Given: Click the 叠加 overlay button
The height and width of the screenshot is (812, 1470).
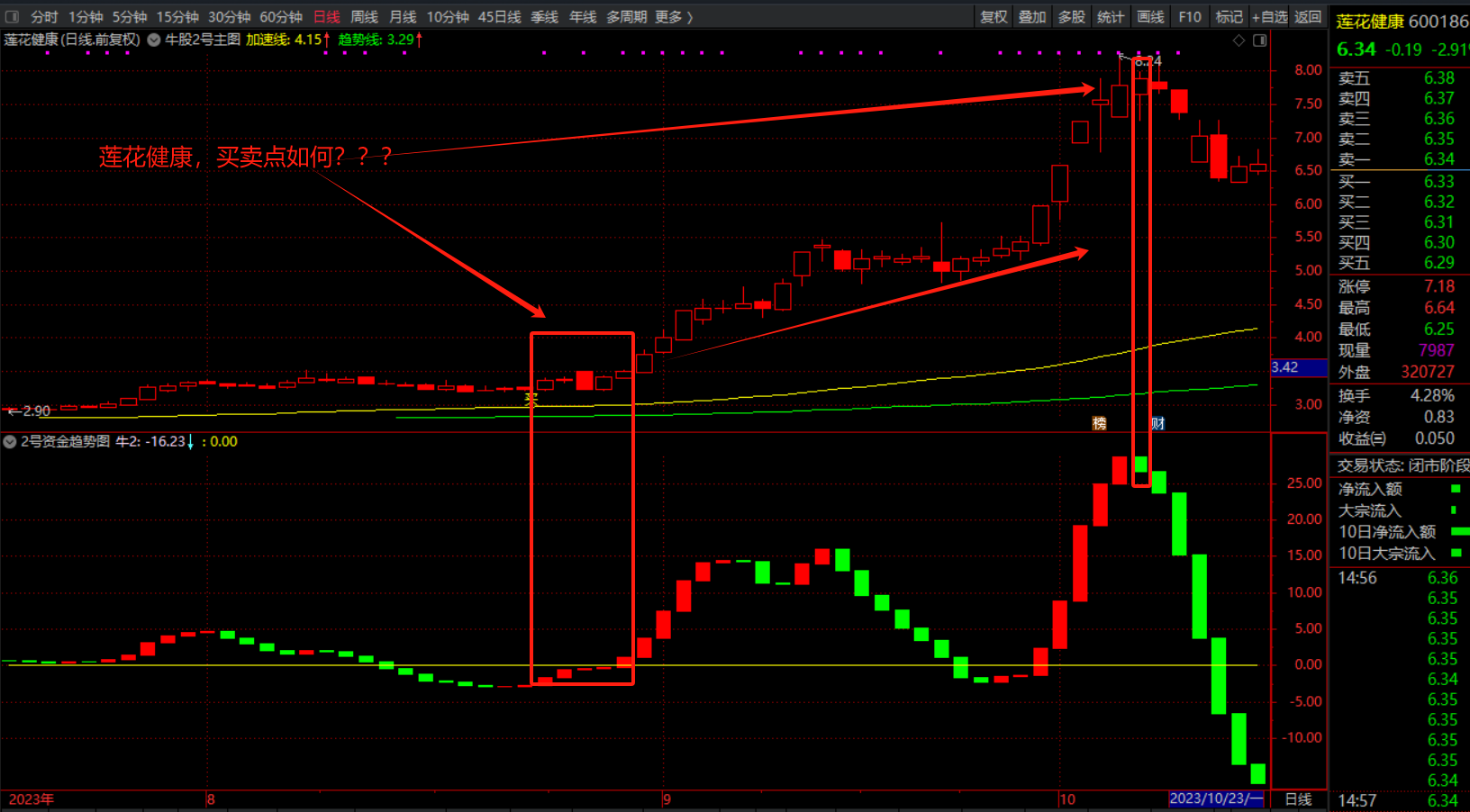Looking at the screenshot, I should 1032,16.
